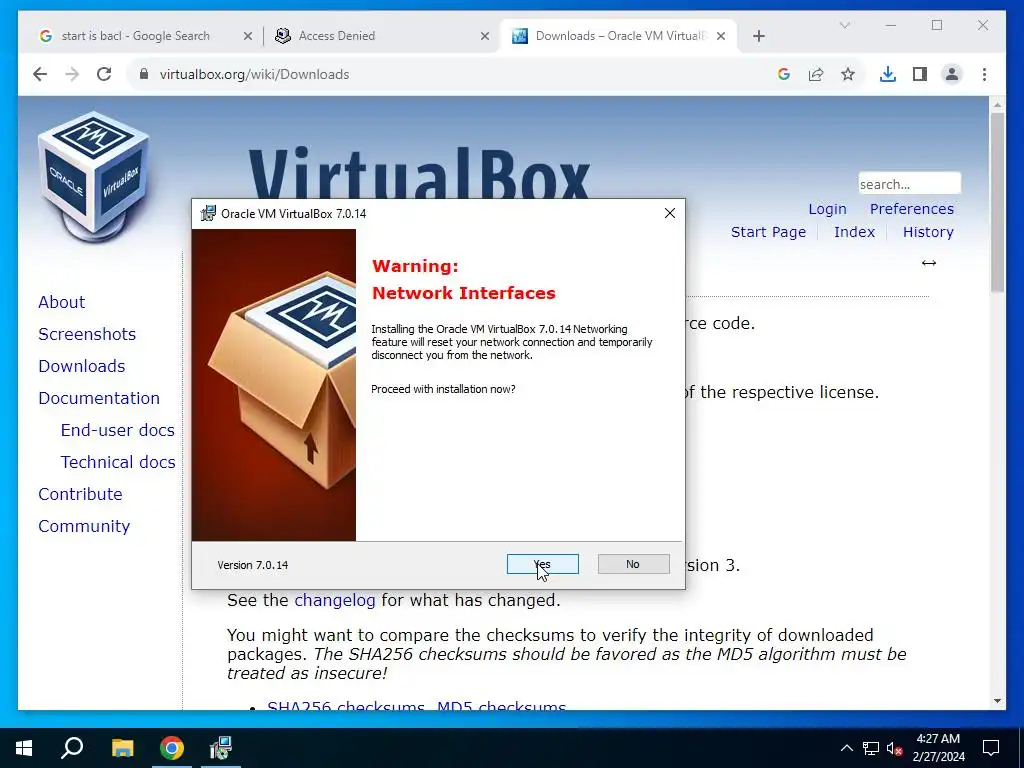Close the Downloads VirtualBox tab
Screen dimensions: 1024x768
pos(721,36)
